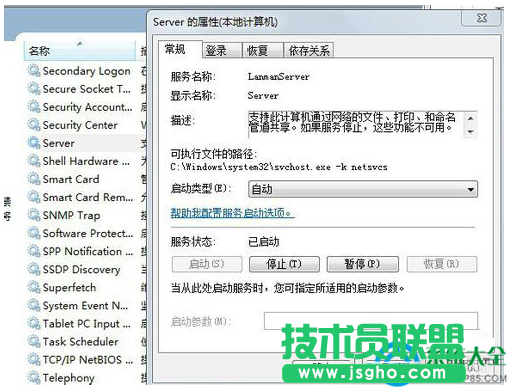This screenshot has height=389, width=509.
Task: Click the disabled 恢复(R) button
Action: [441, 264]
